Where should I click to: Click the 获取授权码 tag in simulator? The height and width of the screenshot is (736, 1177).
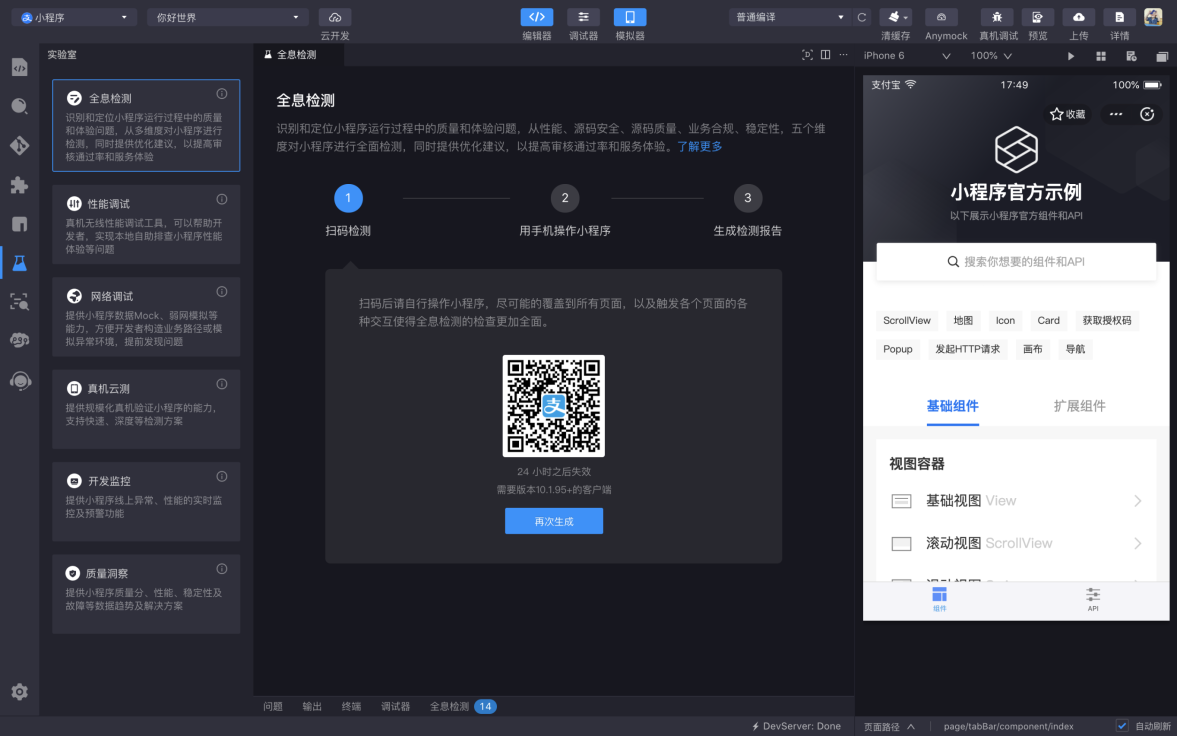point(1106,321)
